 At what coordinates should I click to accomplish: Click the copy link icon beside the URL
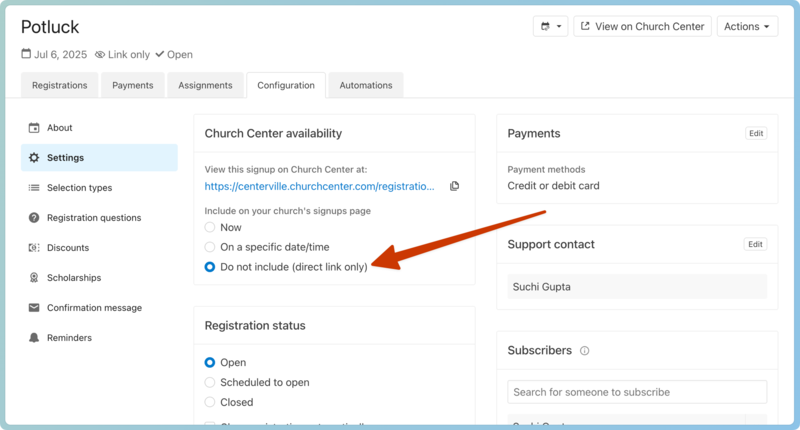point(454,186)
